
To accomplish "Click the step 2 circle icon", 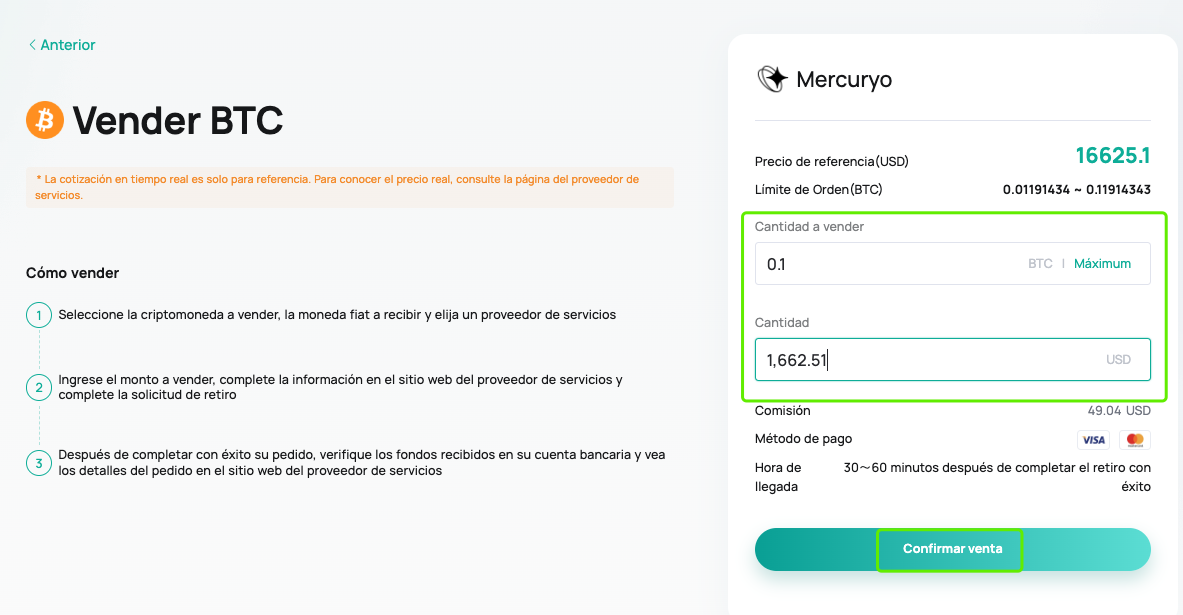I will (x=38, y=387).
